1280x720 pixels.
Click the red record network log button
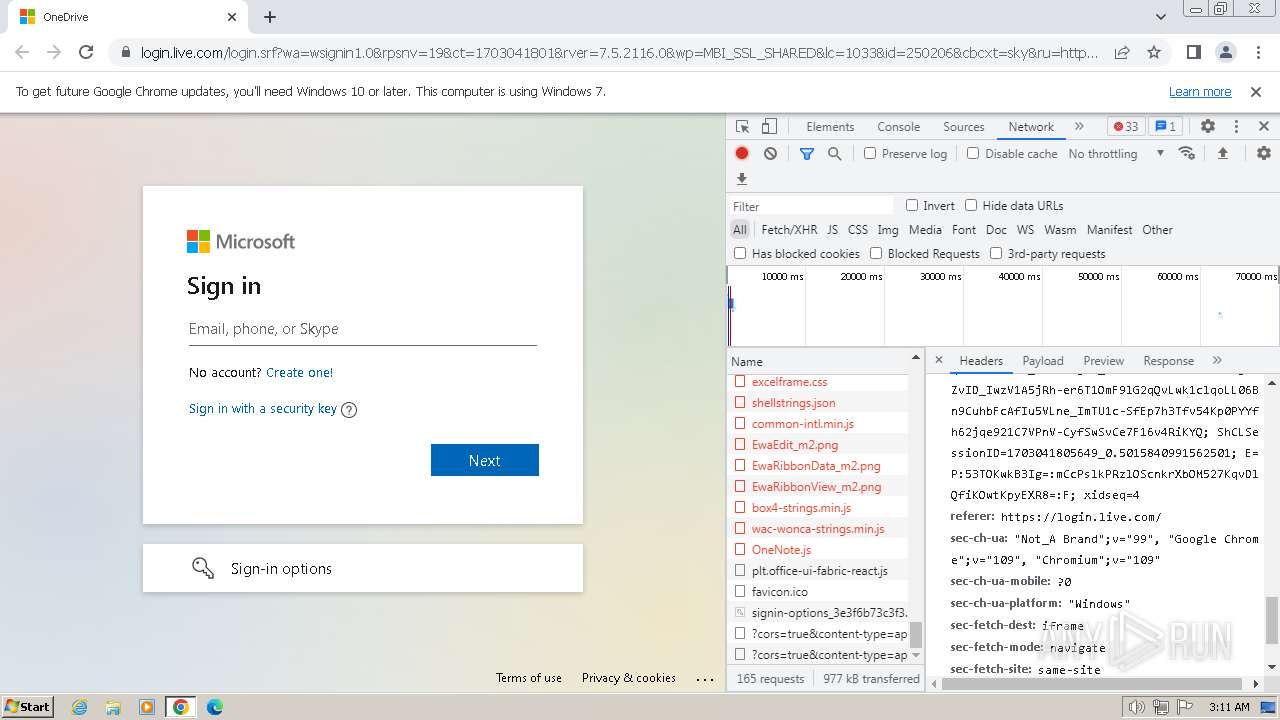(742, 153)
